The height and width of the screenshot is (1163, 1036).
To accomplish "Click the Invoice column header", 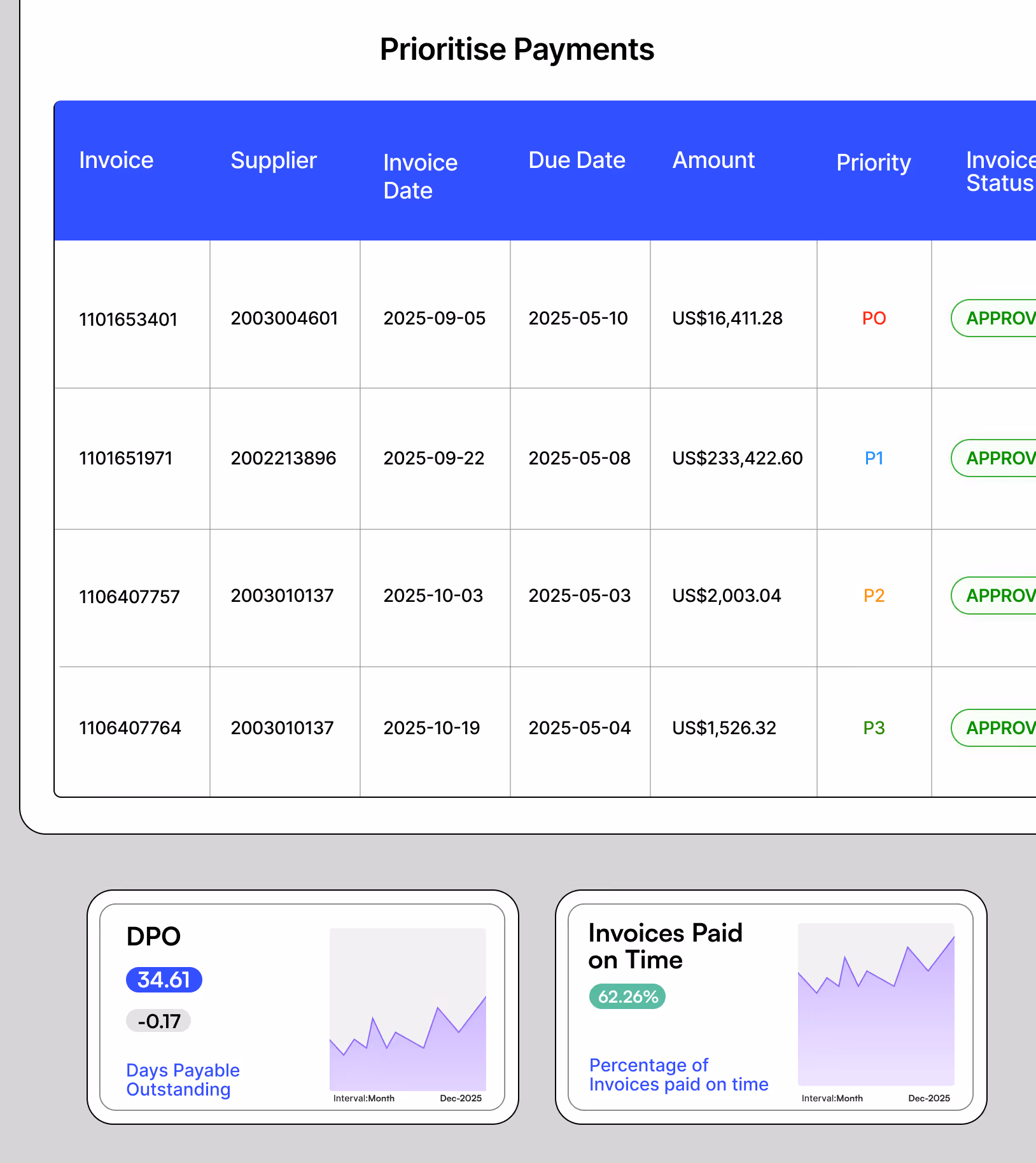I will point(116,160).
